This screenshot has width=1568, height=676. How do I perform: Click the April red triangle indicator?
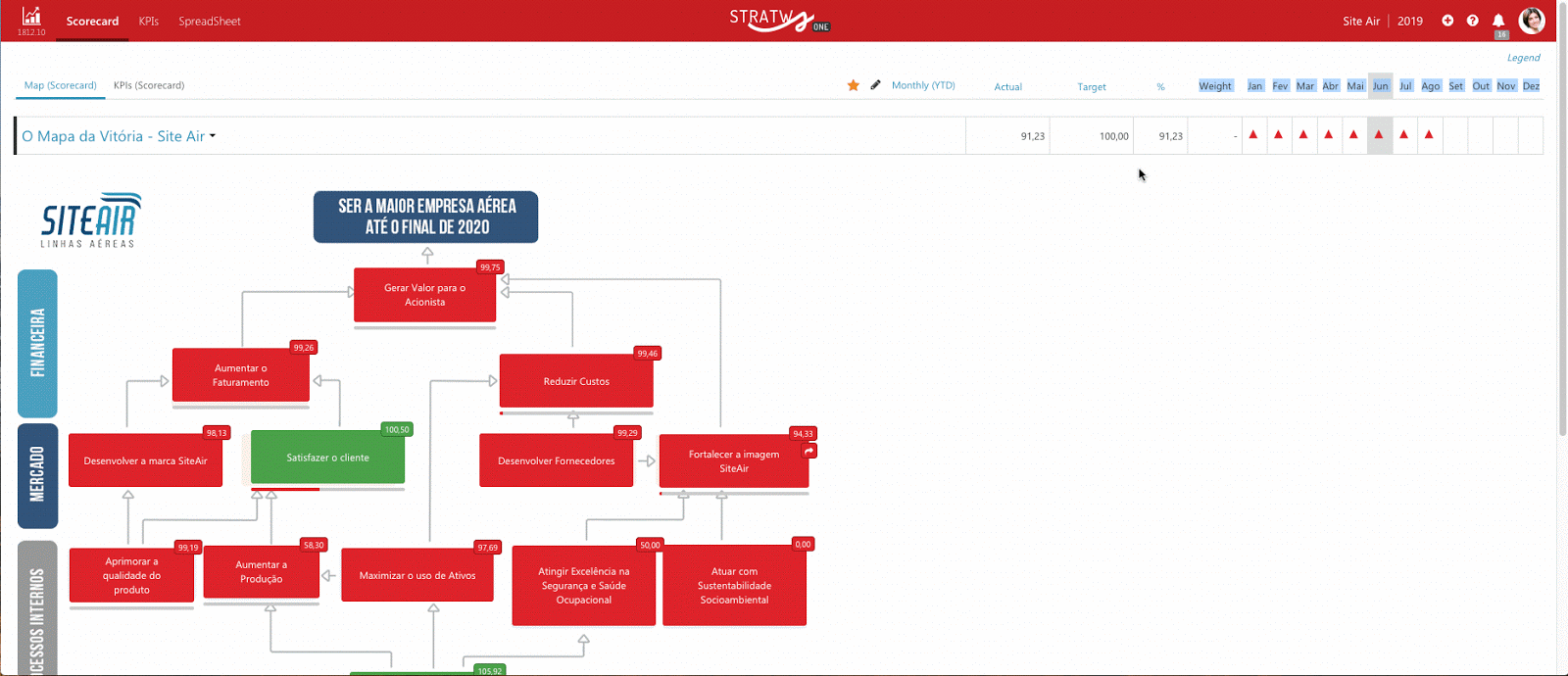click(1329, 134)
